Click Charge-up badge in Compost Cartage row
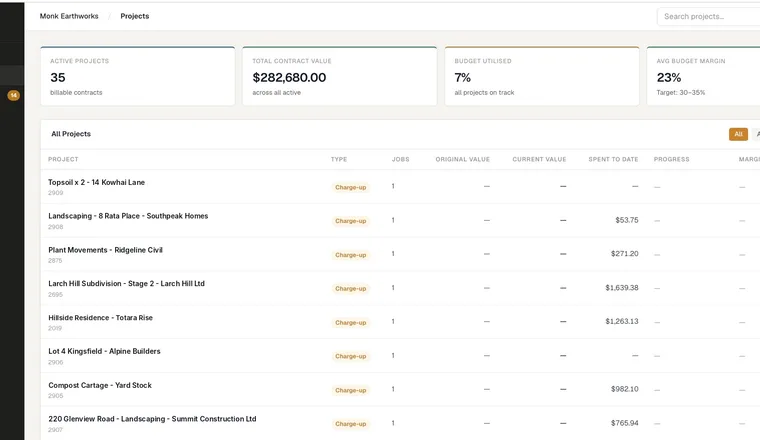 pos(350,390)
